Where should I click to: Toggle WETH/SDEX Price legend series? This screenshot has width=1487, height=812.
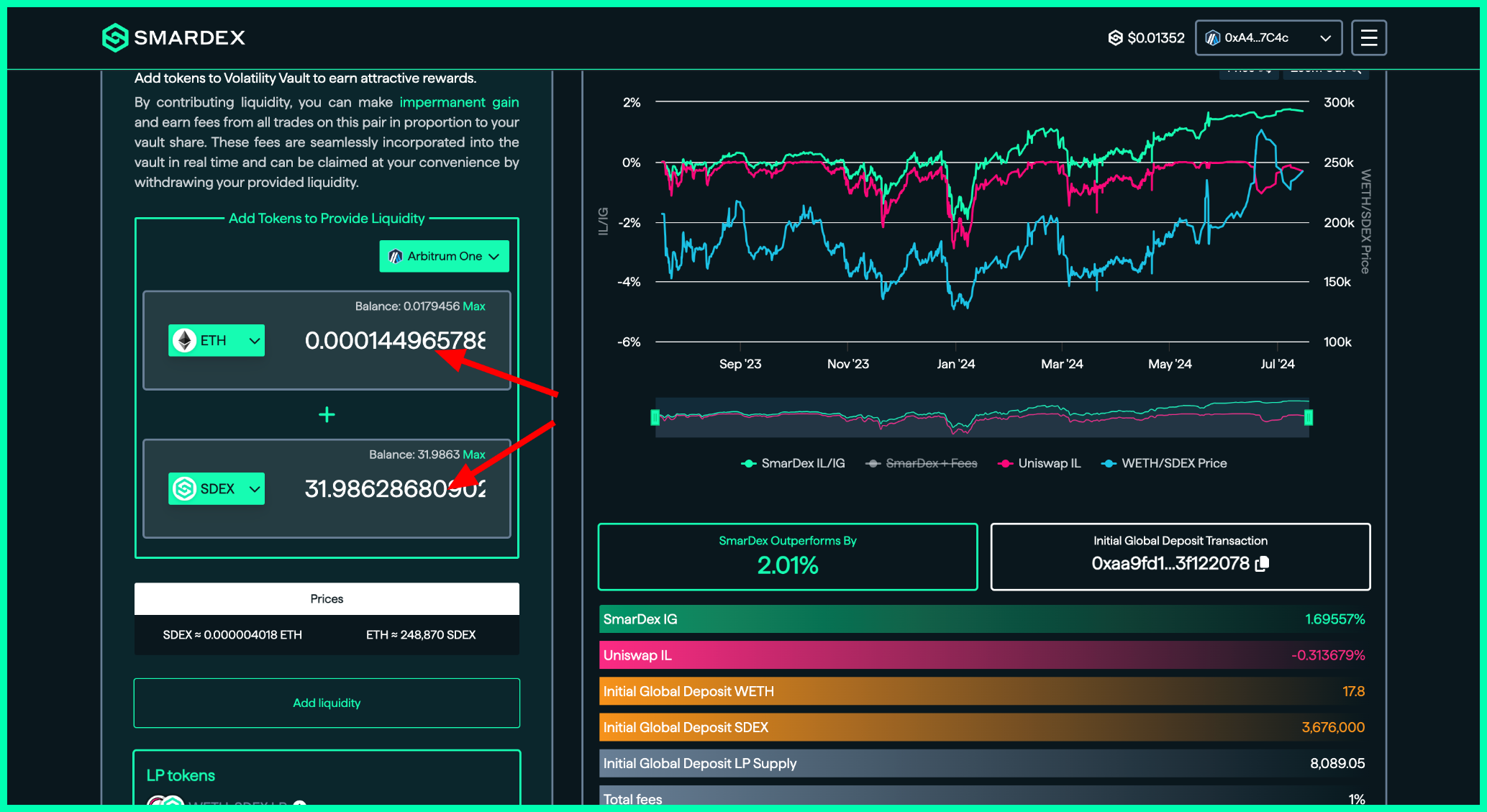click(x=1164, y=463)
